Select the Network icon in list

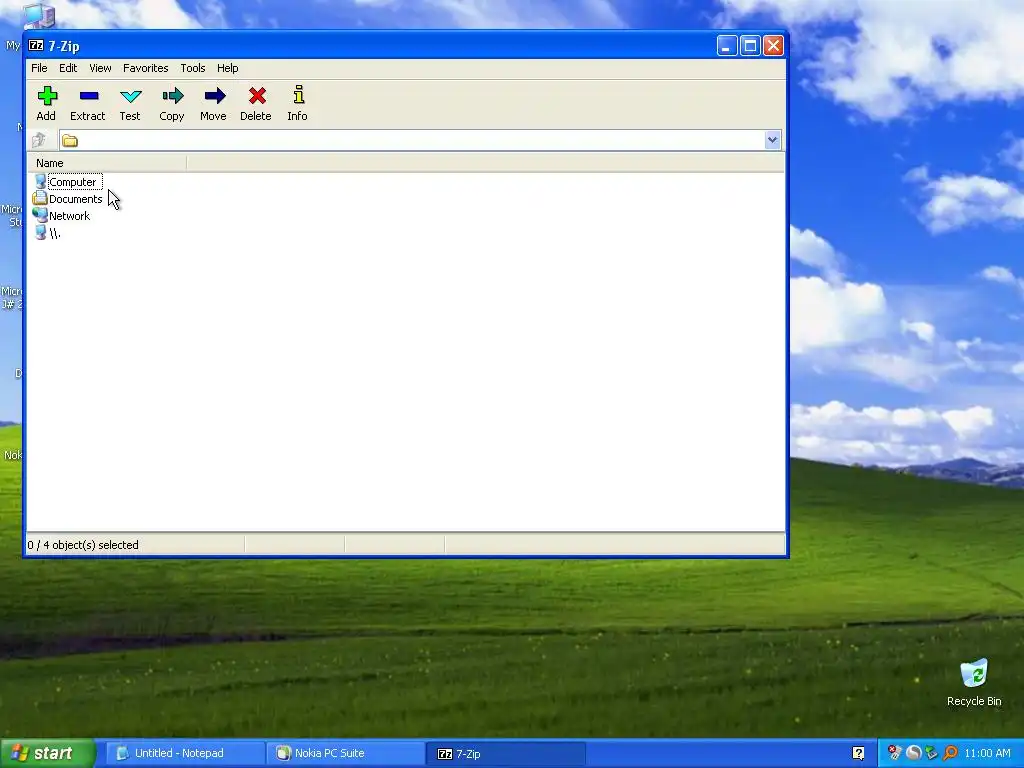click(40, 216)
